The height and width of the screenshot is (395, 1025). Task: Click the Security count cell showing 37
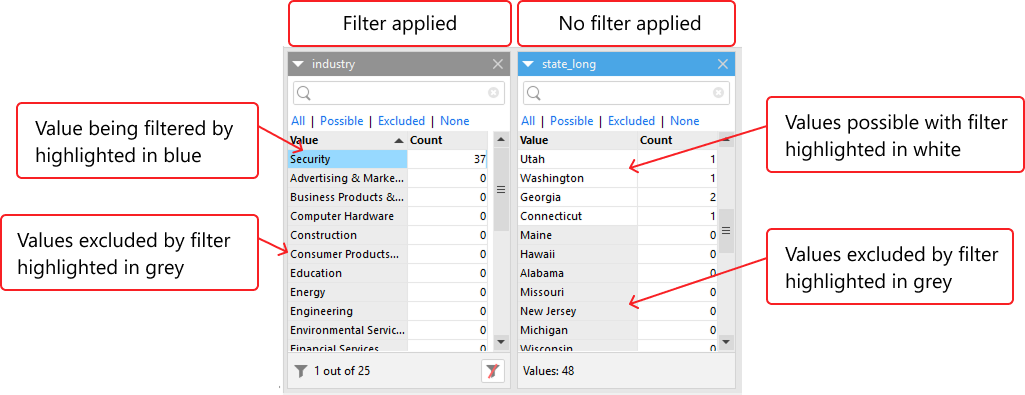pyautogui.click(x=448, y=159)
